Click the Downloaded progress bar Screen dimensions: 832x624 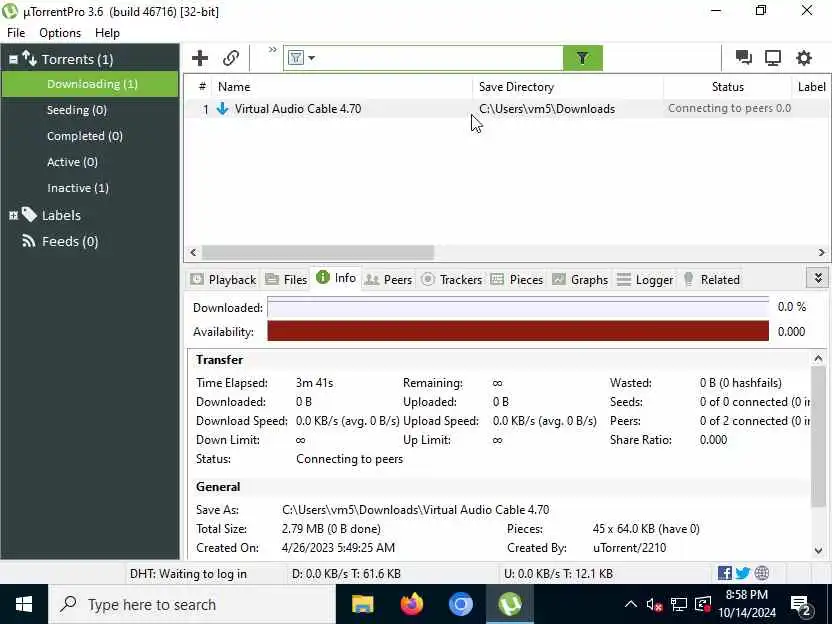click(x=518, y=308)
